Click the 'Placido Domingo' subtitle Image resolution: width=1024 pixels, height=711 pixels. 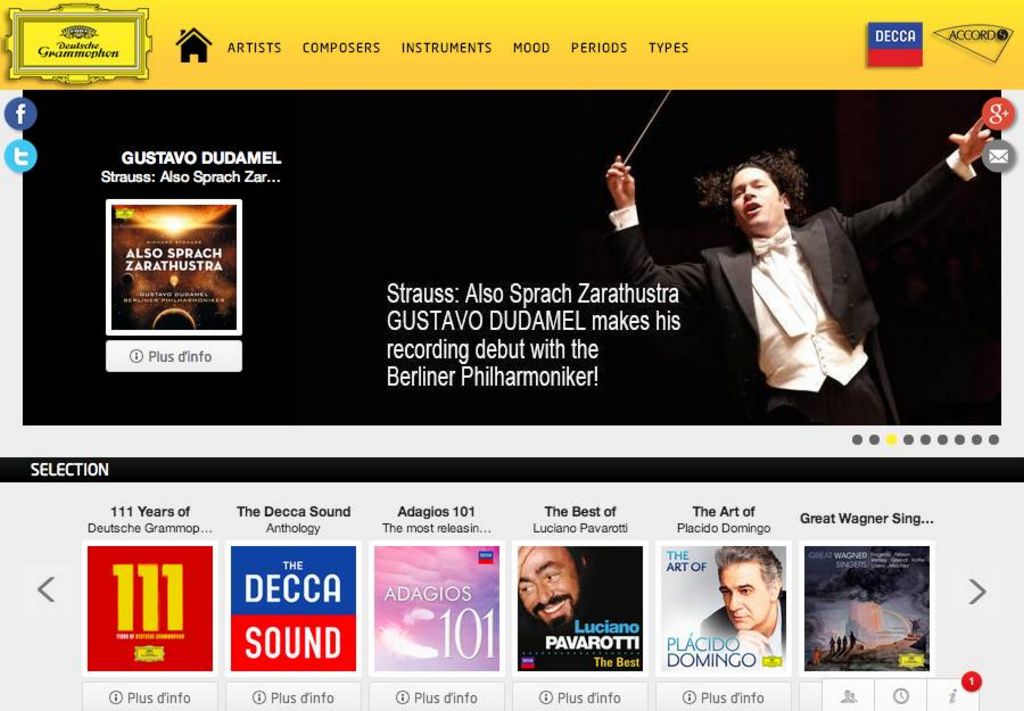coord(724,528)
